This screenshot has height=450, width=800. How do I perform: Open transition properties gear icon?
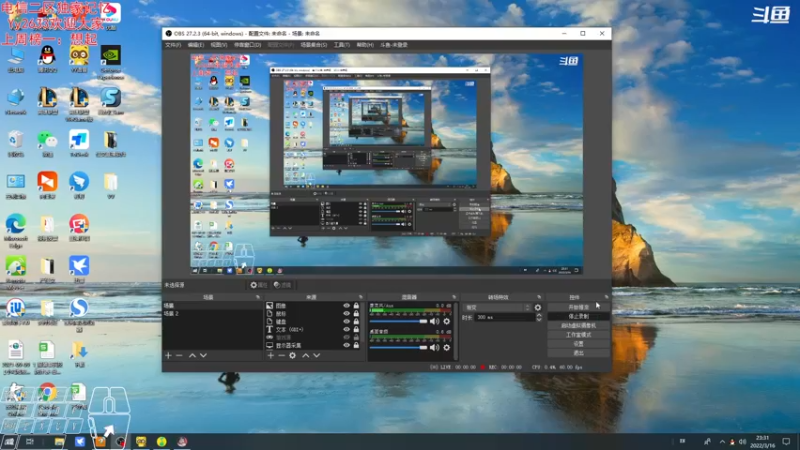click(x=538, y=308)
